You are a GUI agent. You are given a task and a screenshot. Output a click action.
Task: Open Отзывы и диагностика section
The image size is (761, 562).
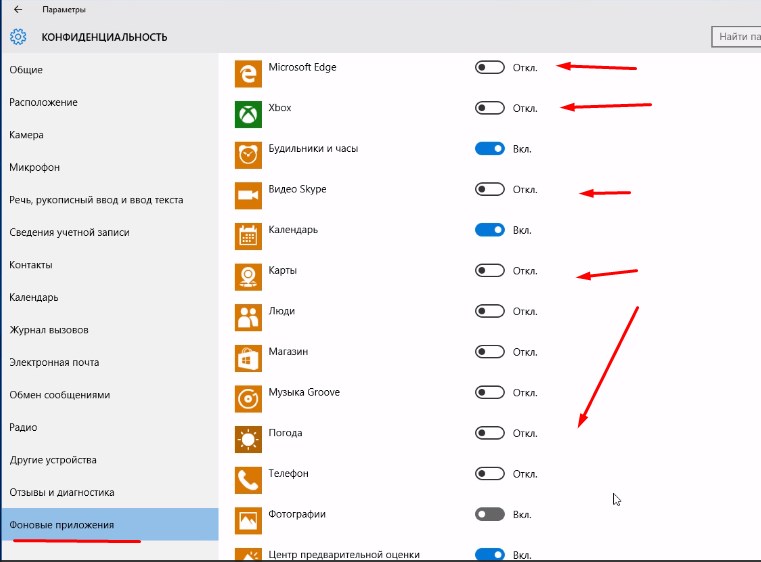(109, 492)
